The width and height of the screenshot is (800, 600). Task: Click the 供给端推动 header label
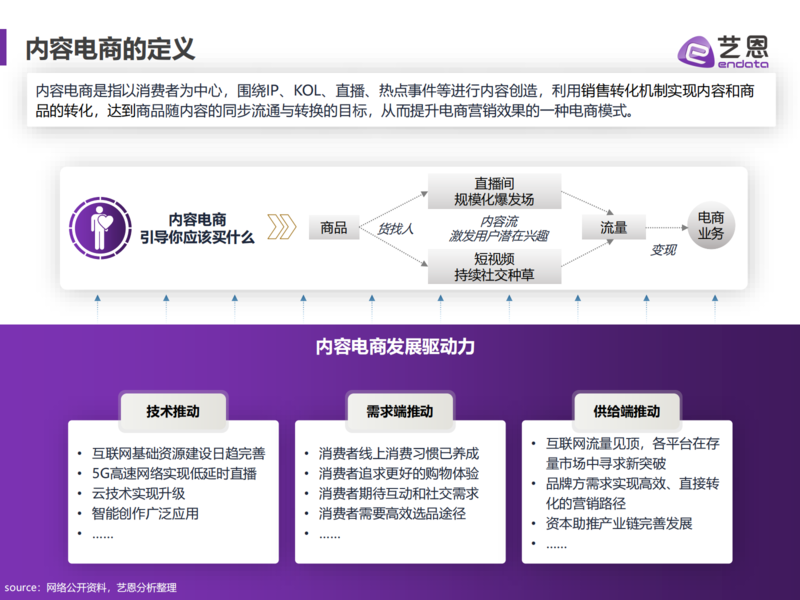(626, 411)
